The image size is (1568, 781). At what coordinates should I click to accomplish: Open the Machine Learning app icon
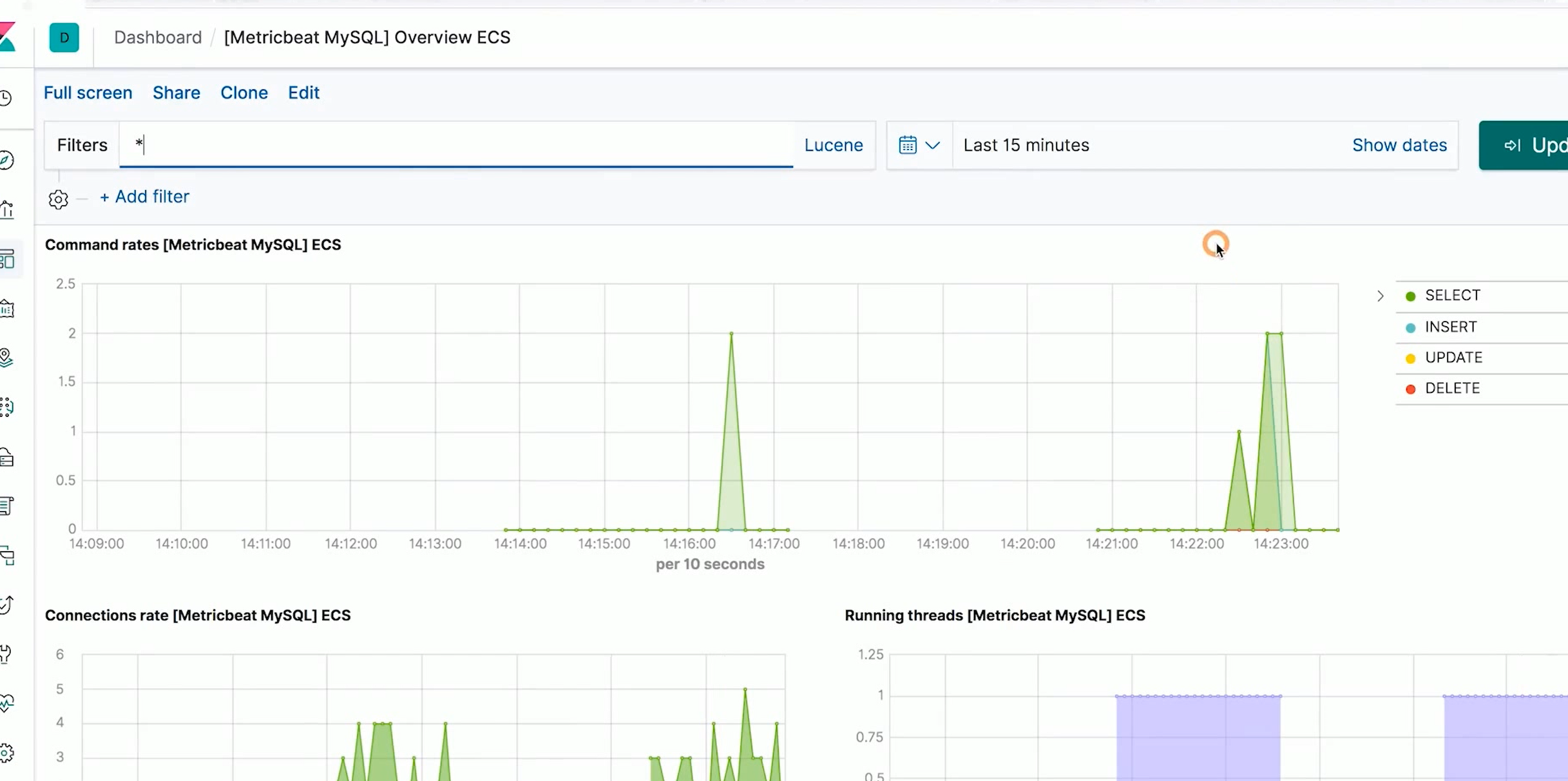[8, 407]
